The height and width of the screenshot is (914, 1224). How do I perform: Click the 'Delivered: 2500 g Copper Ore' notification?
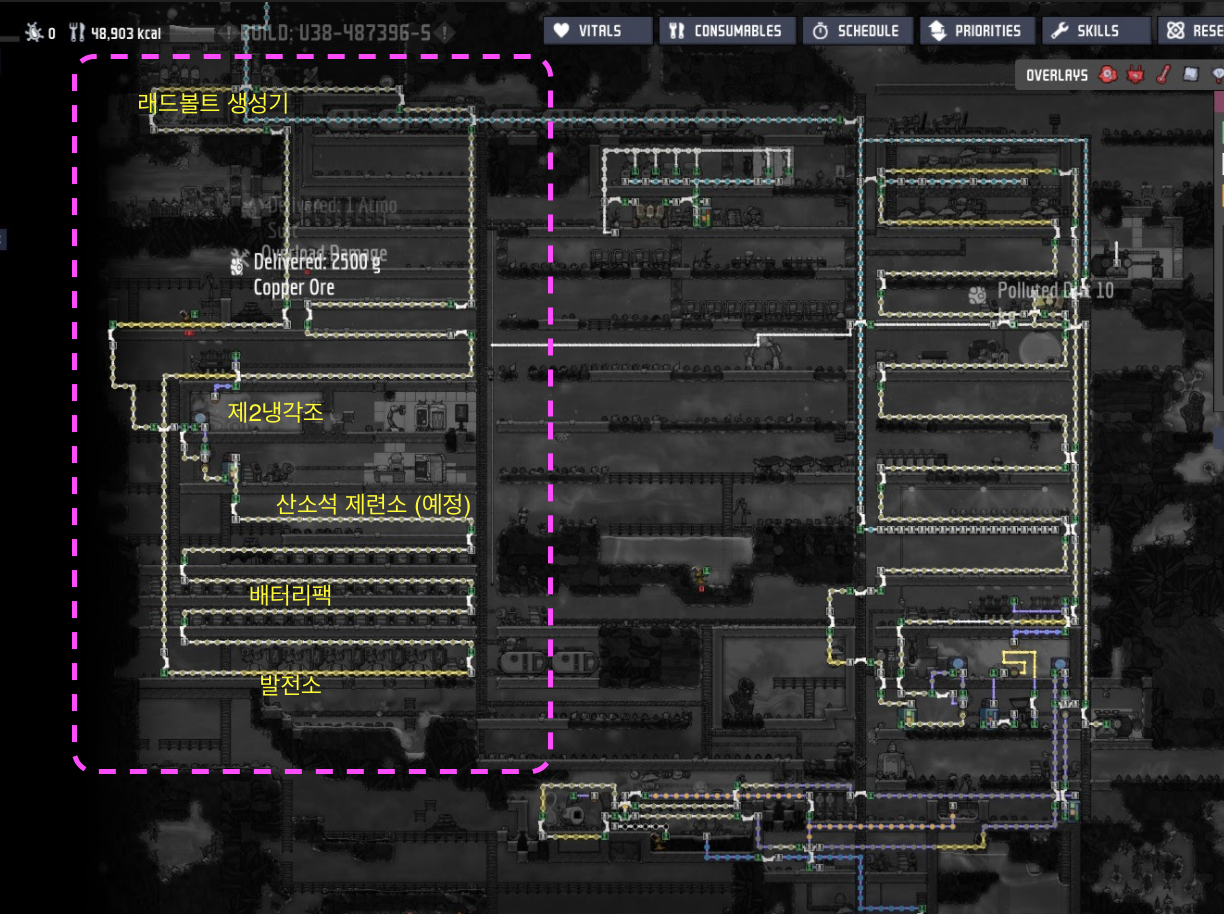(306, 275)
